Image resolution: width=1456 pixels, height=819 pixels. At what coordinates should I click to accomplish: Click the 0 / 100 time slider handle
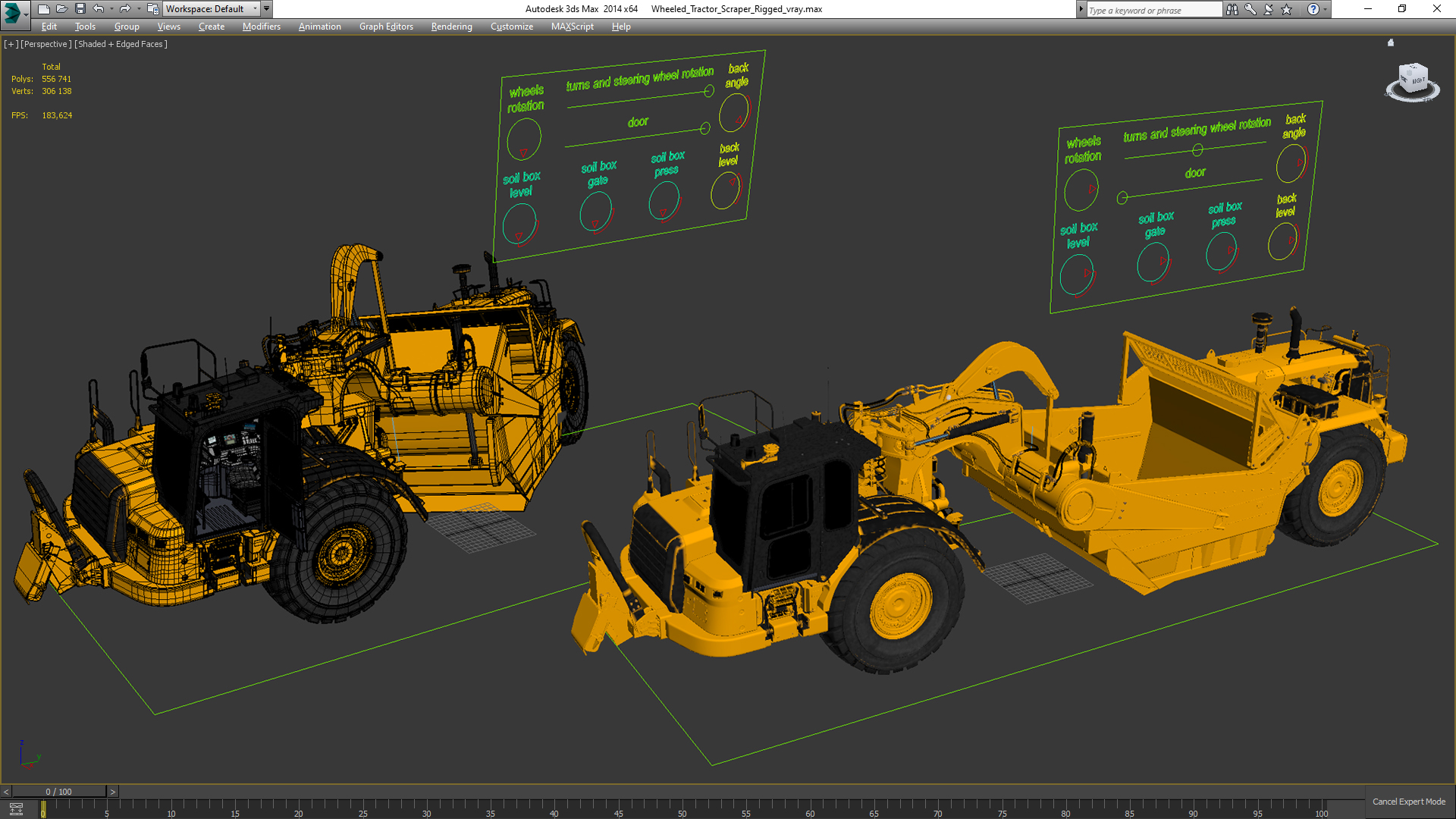(x=59, y=792)
